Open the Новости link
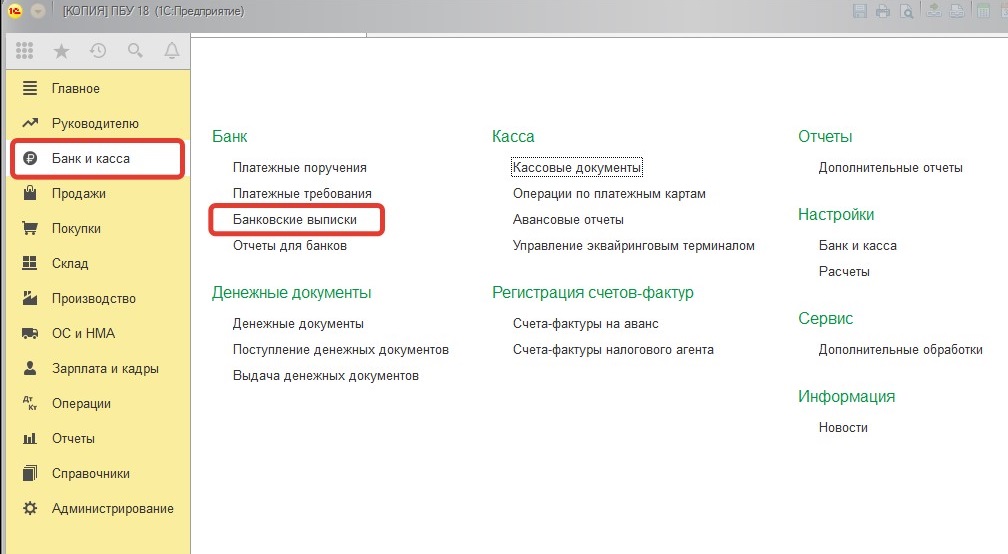 click(x=843, y=427)
